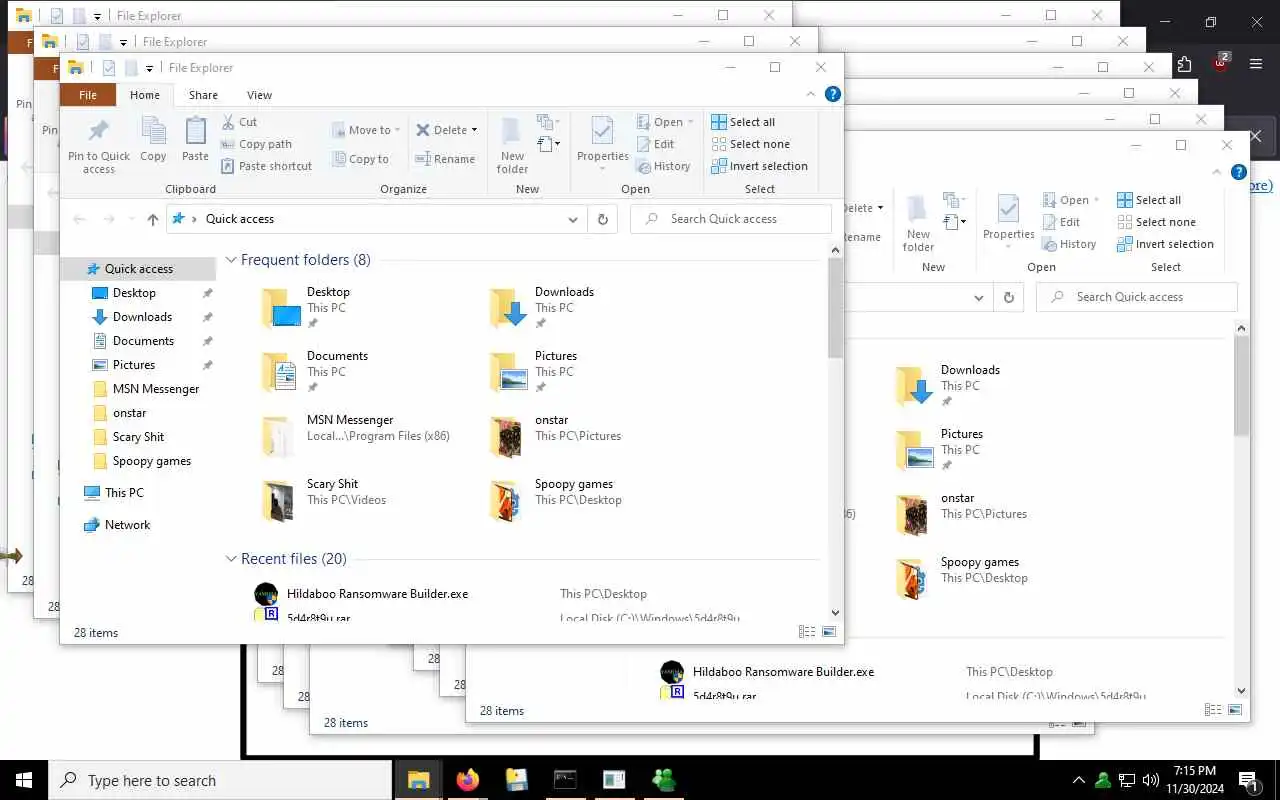This screenshot has height=800, width=1280.
Task: Click Select all in rear right window
Action: pos(1149,200)
